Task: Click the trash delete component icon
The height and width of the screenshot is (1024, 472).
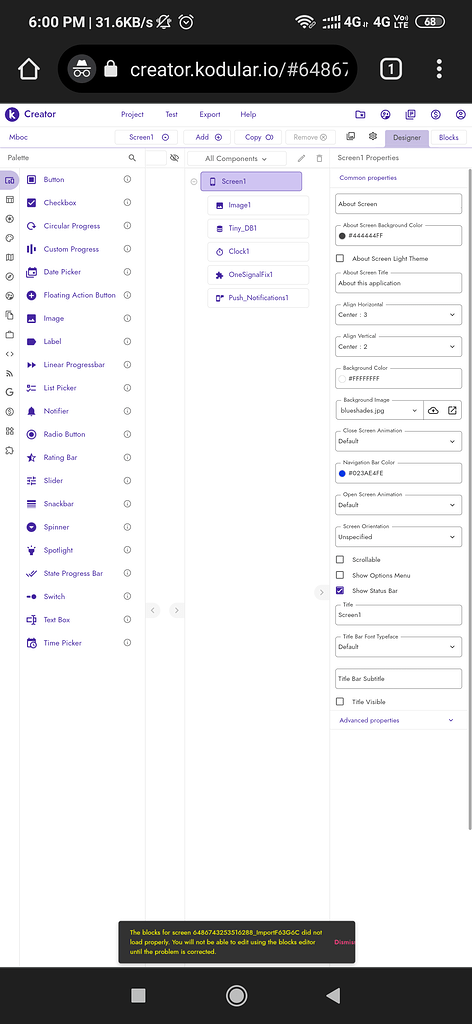Action: tap(319, 158)
